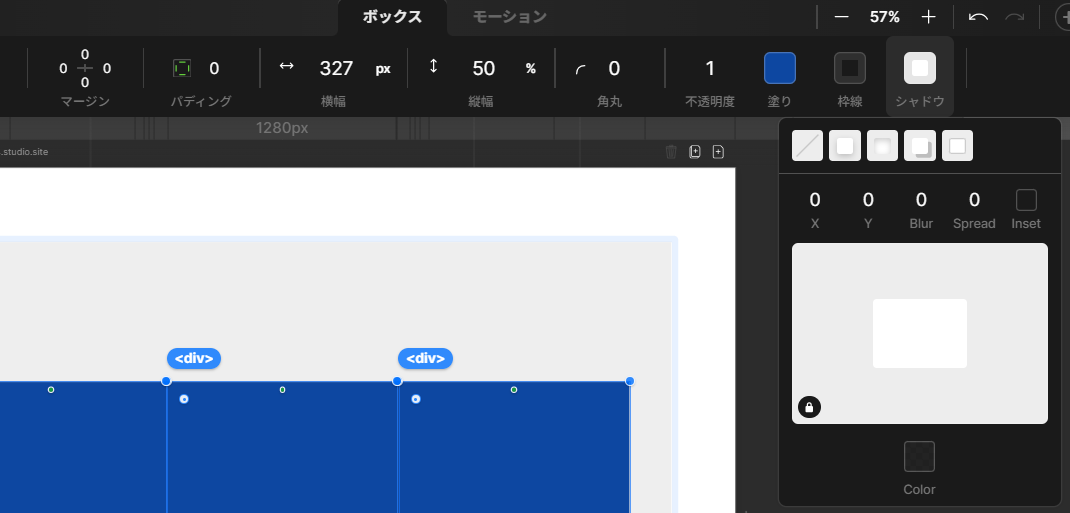1070x513 pixels.
Task: Select the right <div> label
Action: 426,359
